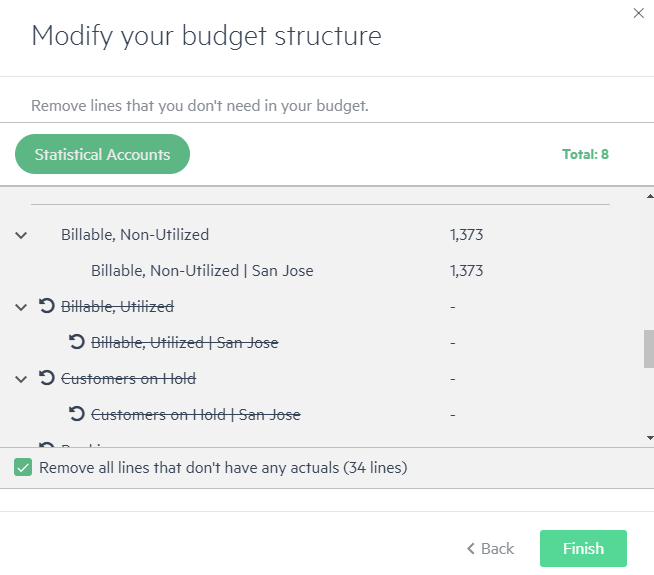Select the Statistical Accounts tab
The width and height of the screenshot is (654, 575).
[x=102, y=154]
